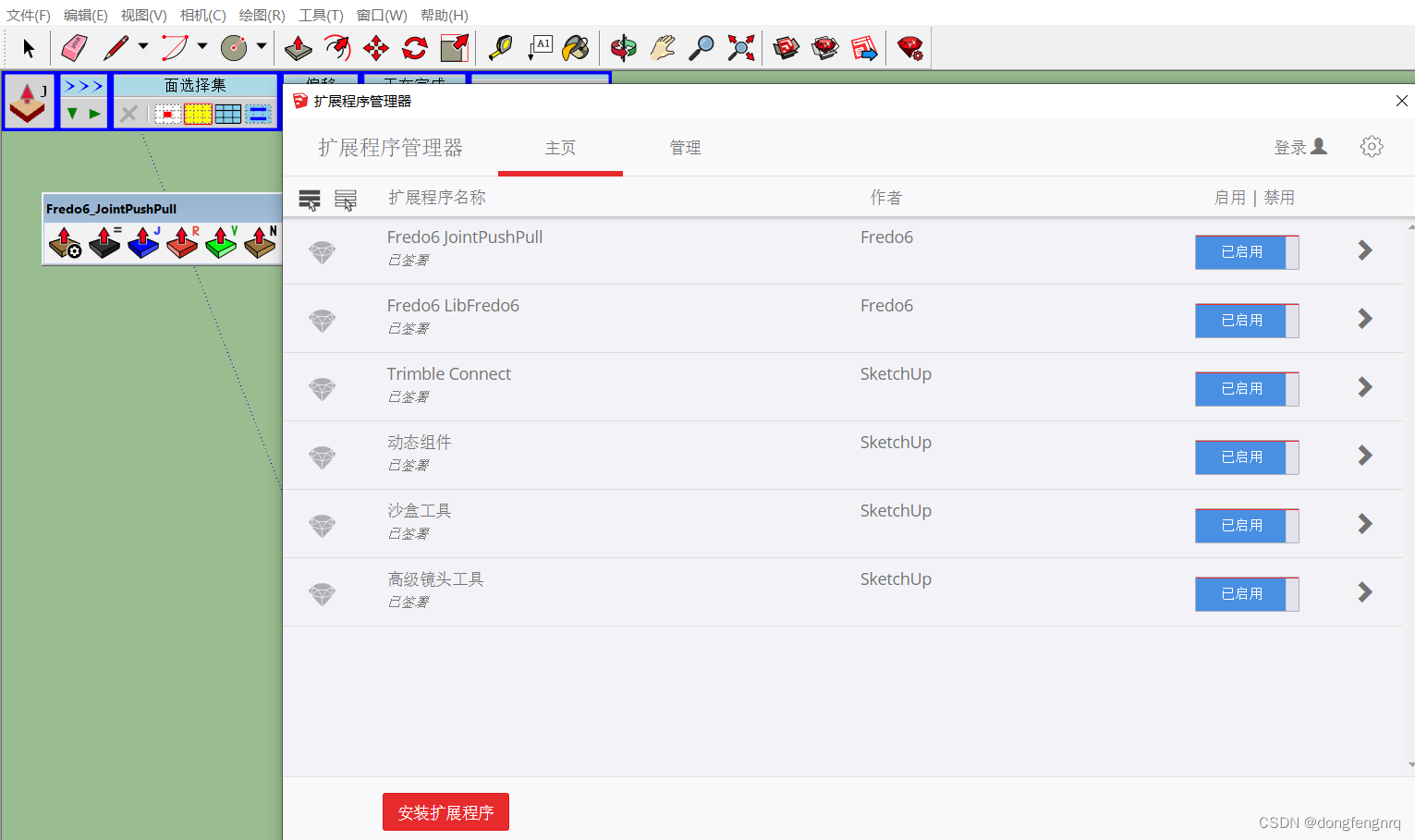
Task: Click the 登录 sign-in link
Action: [1300, 147]
